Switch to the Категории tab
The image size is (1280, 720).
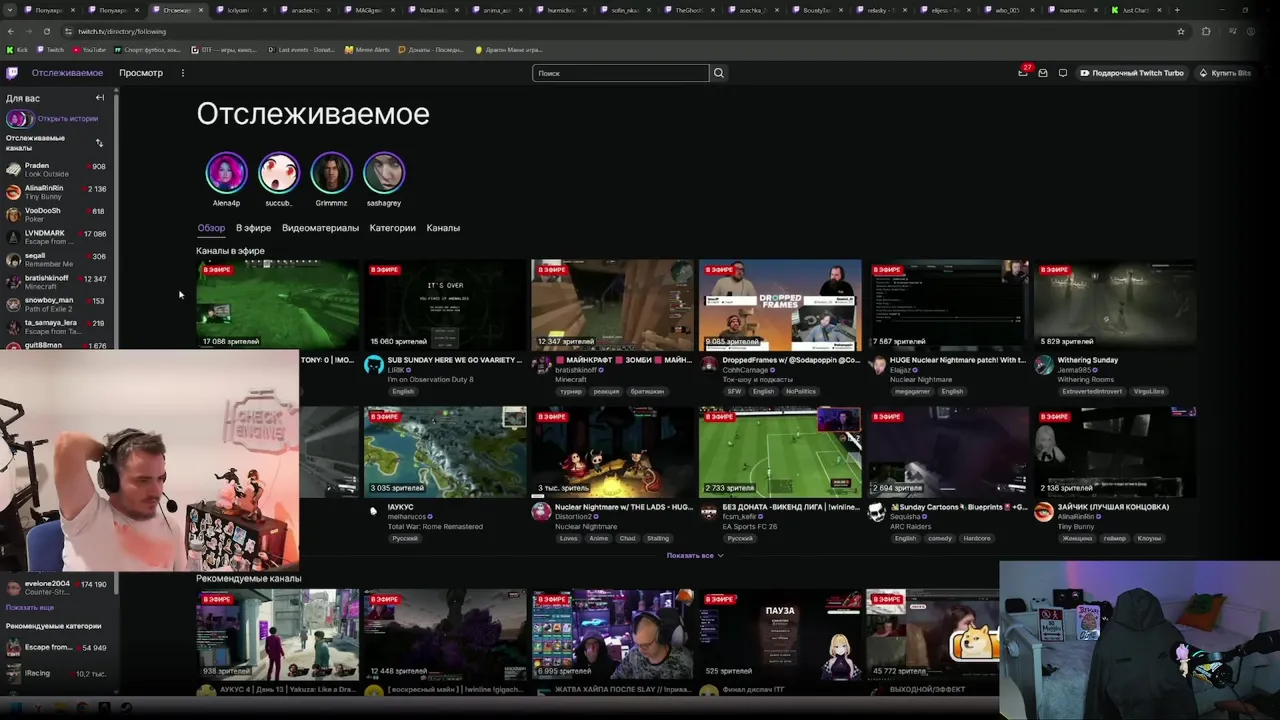click(392, 228)
